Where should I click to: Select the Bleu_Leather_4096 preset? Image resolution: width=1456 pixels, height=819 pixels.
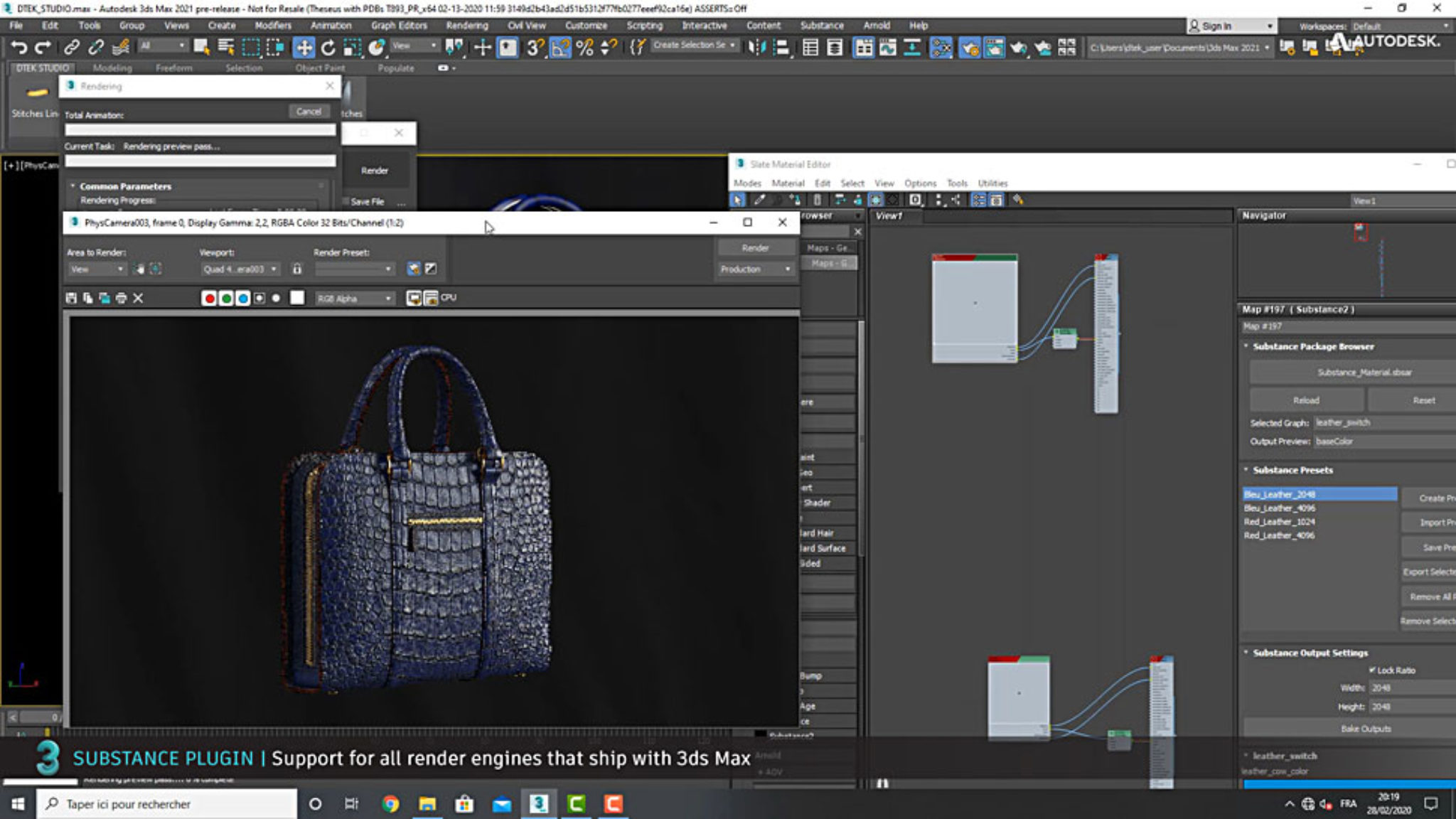(x=1279, y=508)
